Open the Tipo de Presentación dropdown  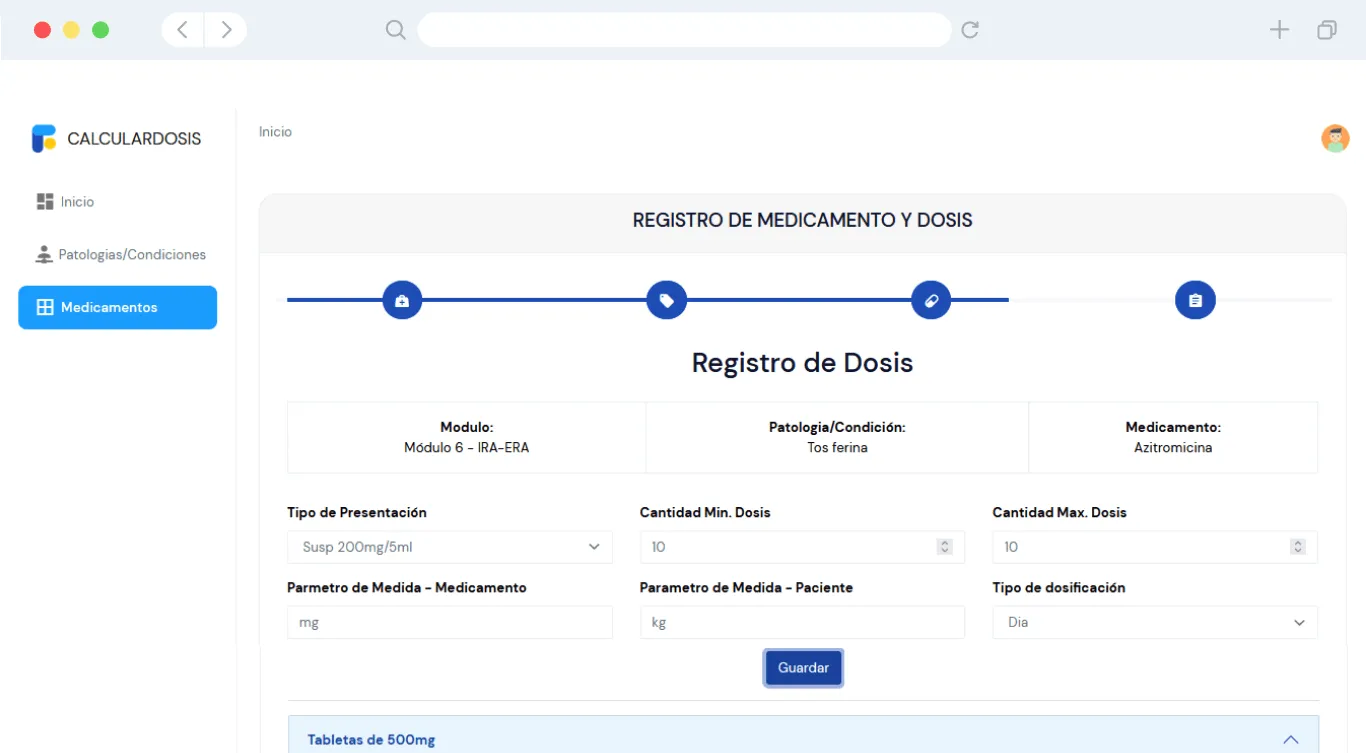(450, 547)
